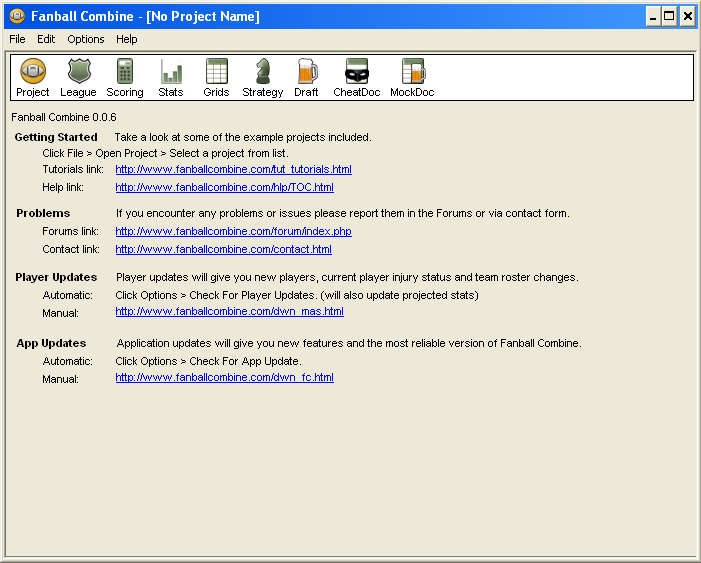Click 'Click Options > Check For App Update.' text
The height and width of the screenshot is (563, 701).
pyautogui.click(x=209, y=361)
